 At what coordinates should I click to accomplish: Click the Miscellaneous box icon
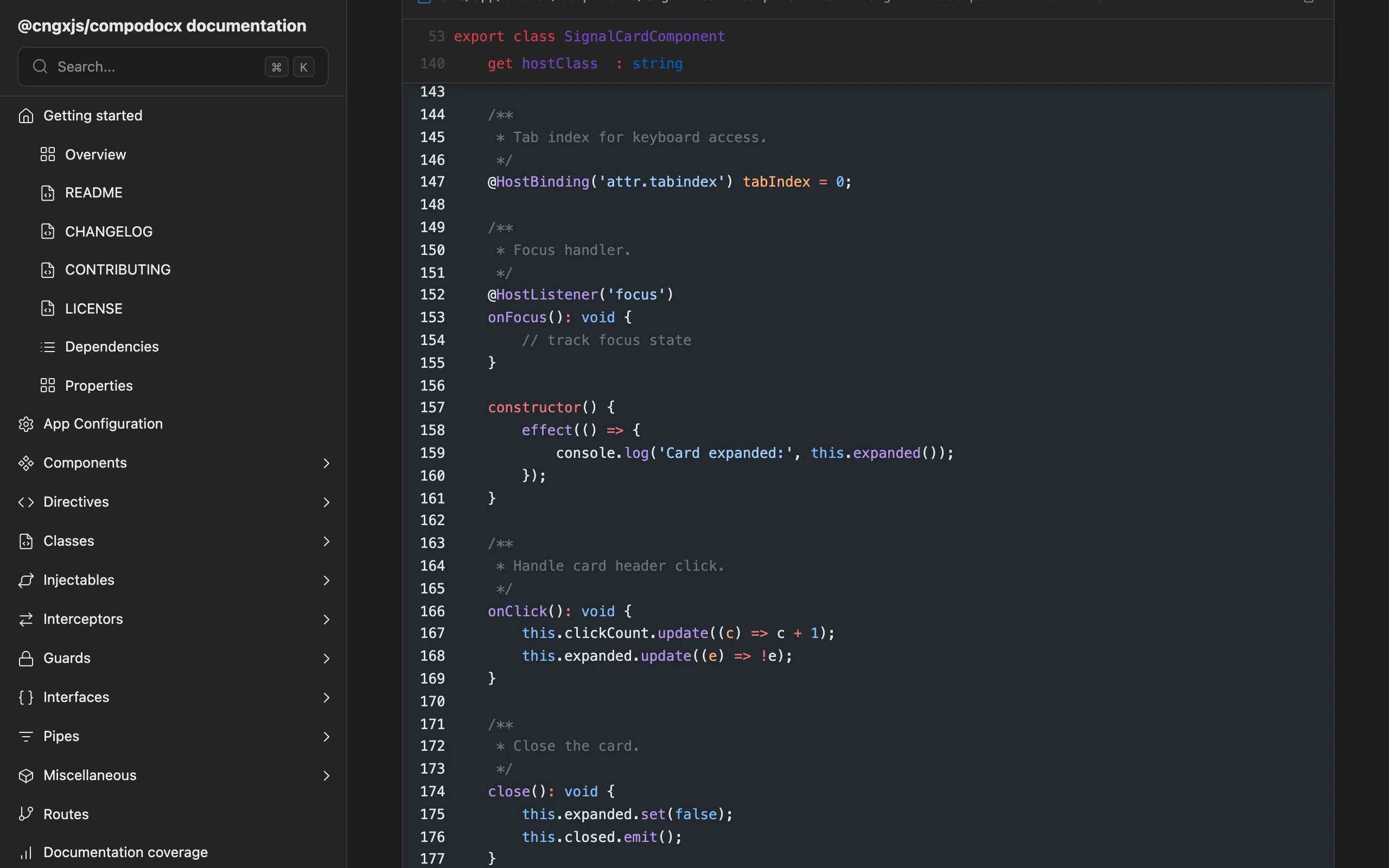click(x=26, y=775)
